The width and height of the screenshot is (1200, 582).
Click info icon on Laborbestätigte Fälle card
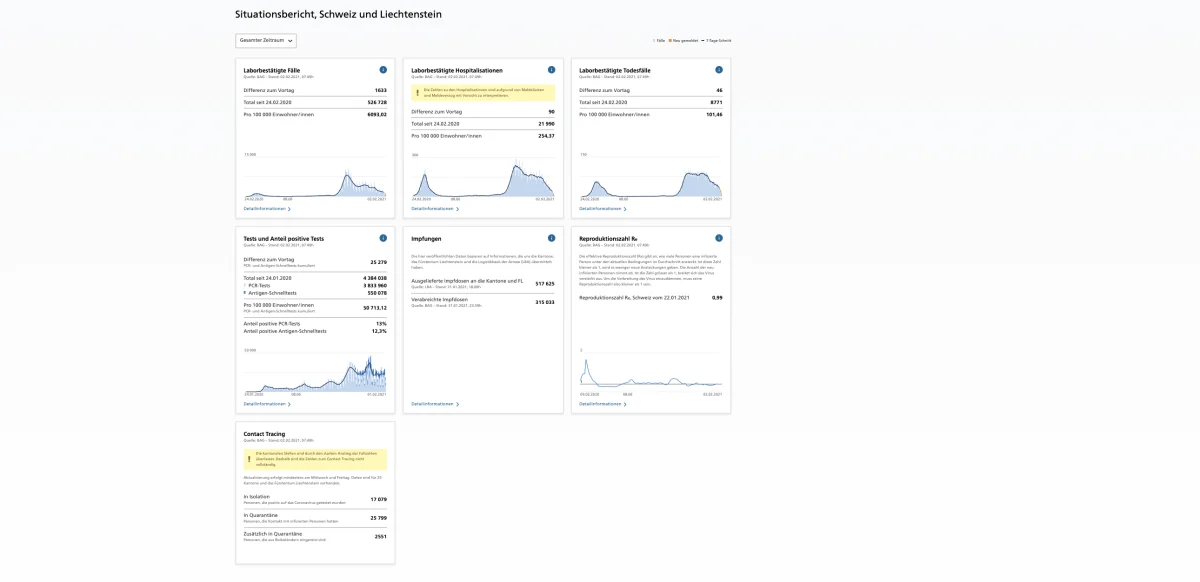click(x=383, y=70)
